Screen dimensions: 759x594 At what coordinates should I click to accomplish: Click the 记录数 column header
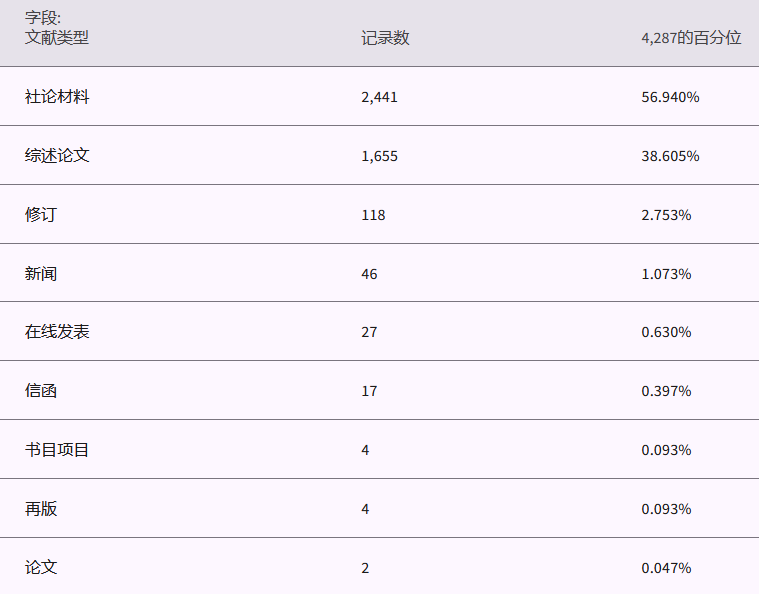pyautogui.click(x=385, y=38)
